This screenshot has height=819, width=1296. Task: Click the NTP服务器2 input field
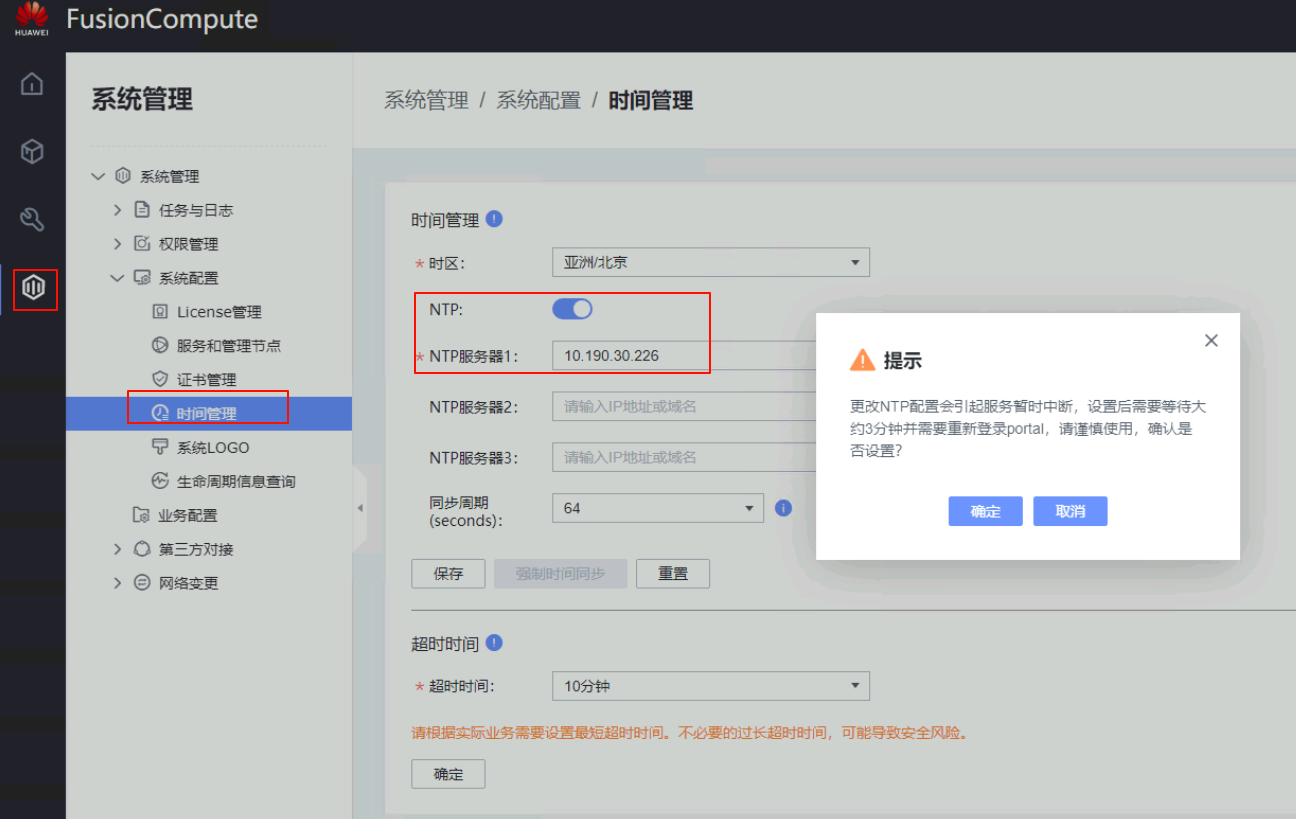point(680,407)
